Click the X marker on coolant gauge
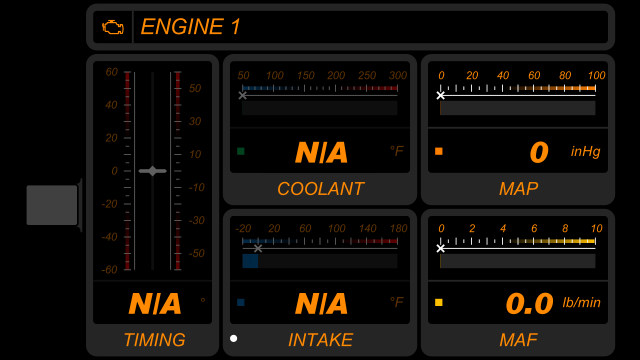The width and height of the screenshot is (640, 360). pos(242,96)
